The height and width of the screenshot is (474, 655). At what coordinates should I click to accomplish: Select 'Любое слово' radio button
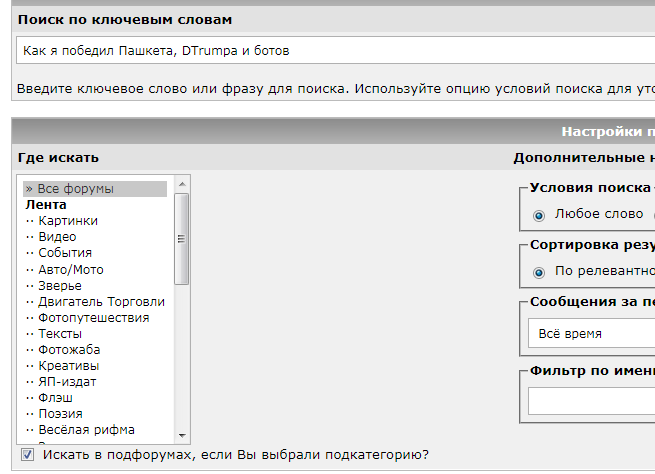[539, 215]
